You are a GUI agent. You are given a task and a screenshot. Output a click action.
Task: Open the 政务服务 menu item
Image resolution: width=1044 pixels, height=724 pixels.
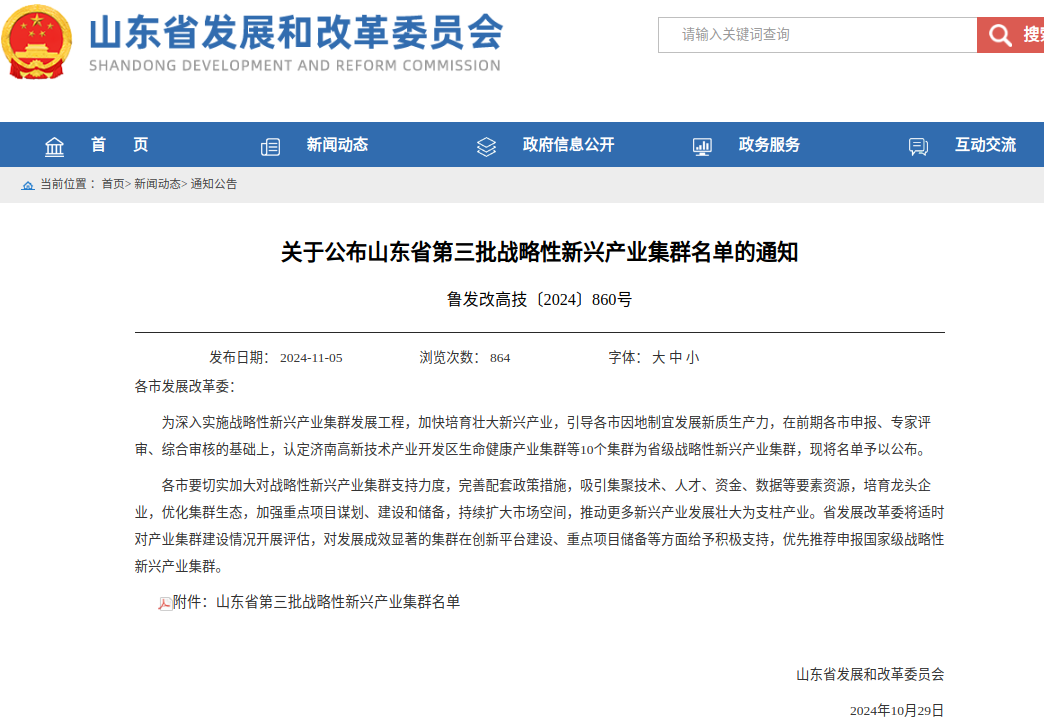coord(769,145)
